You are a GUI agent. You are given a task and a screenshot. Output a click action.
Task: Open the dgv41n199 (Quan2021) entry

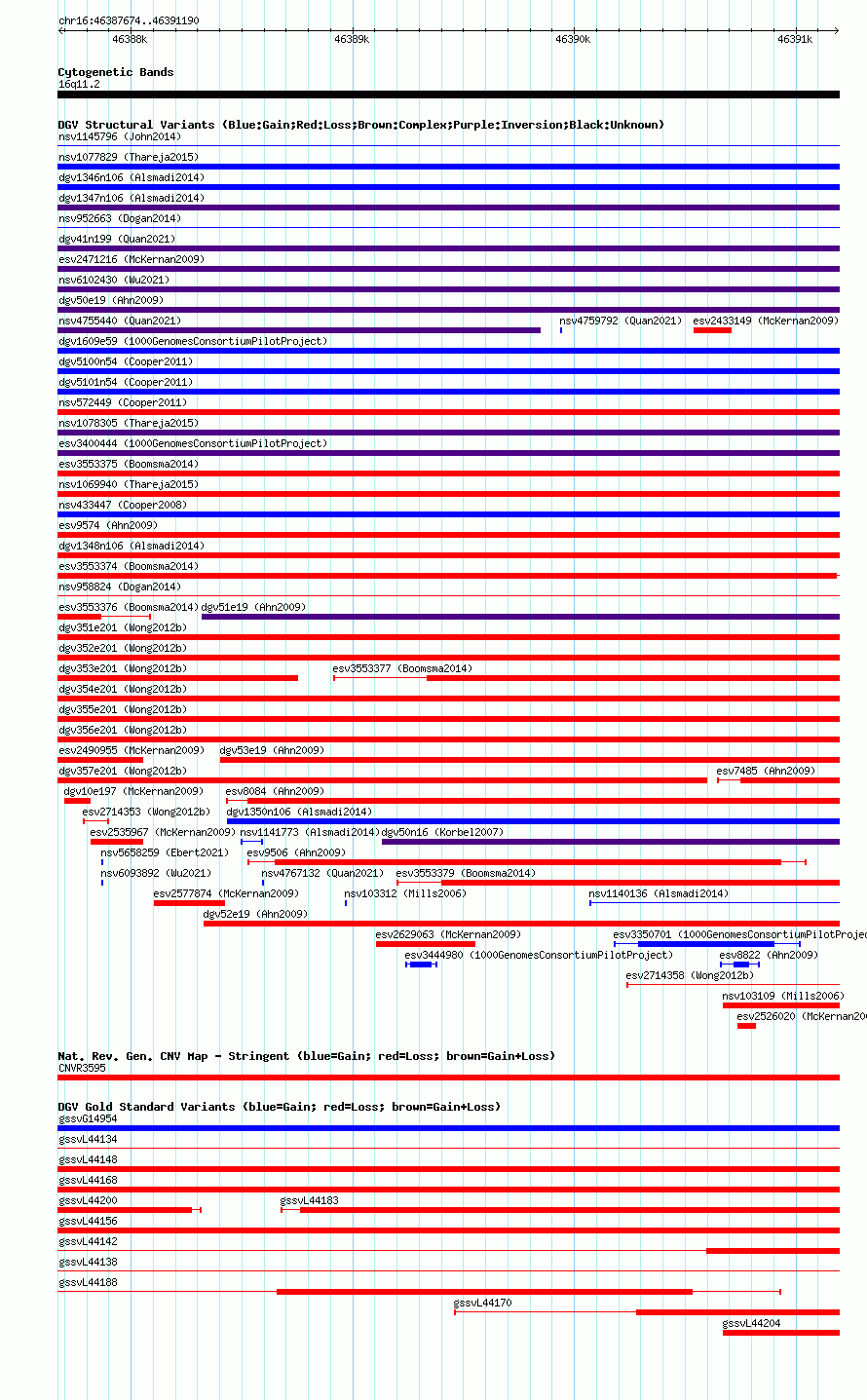click(x=448, y=248)
